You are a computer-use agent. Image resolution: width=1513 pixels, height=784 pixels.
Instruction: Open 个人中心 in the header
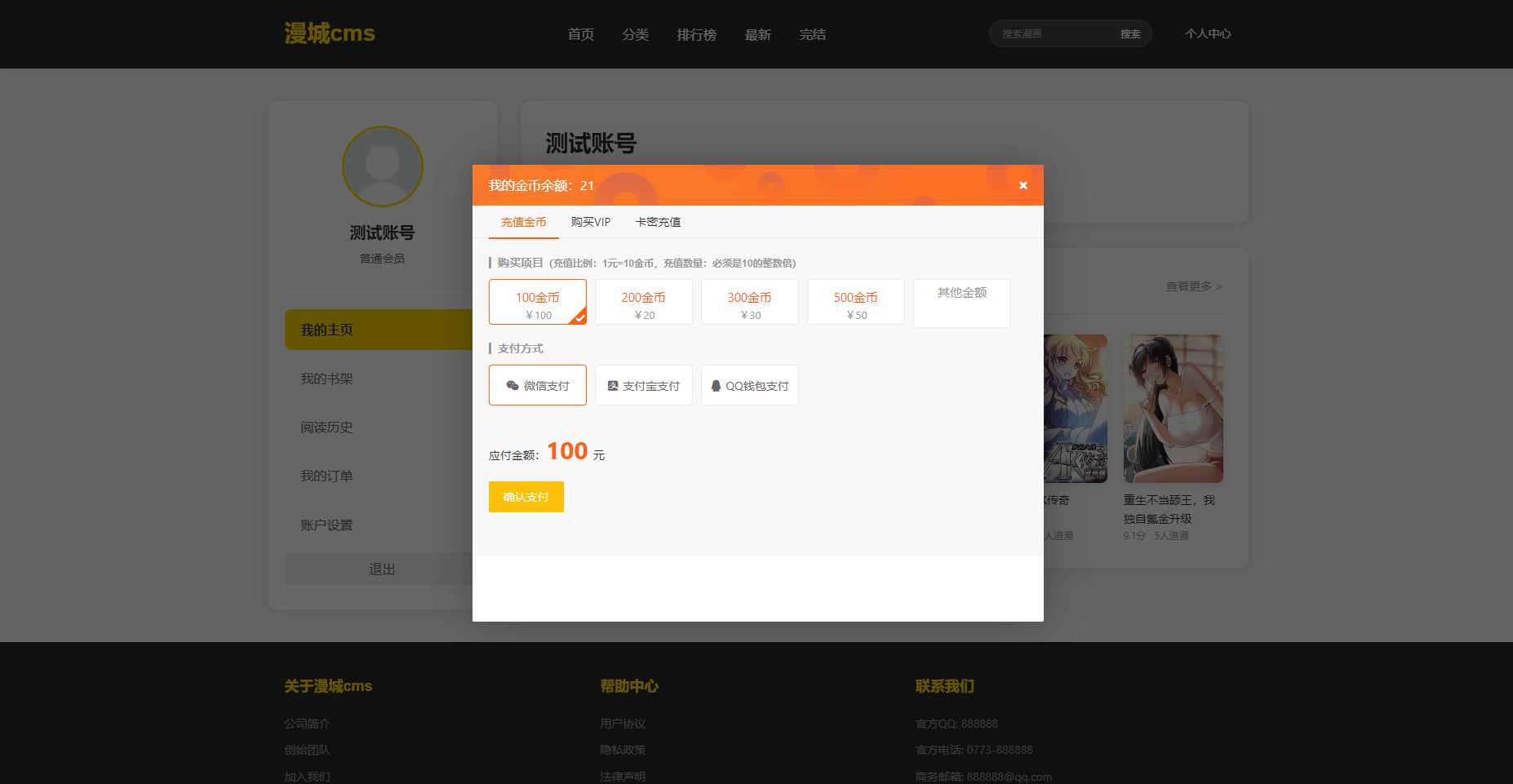coord(1208,34)
